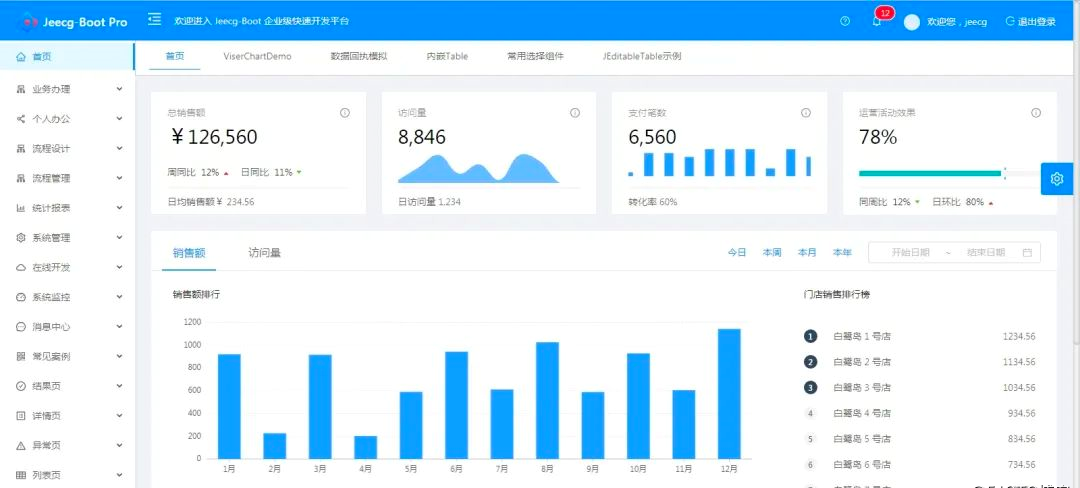
Task: Switch to the 访问量 chart tab
Action: point(264,253)
